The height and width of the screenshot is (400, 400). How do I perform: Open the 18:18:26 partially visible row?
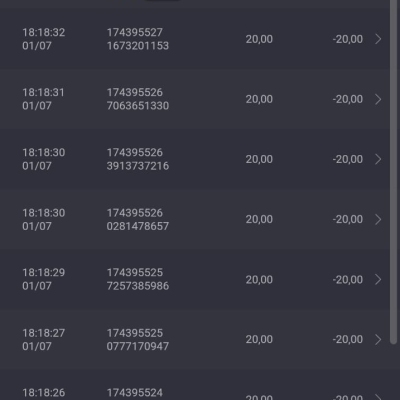[x=195, y=385]
